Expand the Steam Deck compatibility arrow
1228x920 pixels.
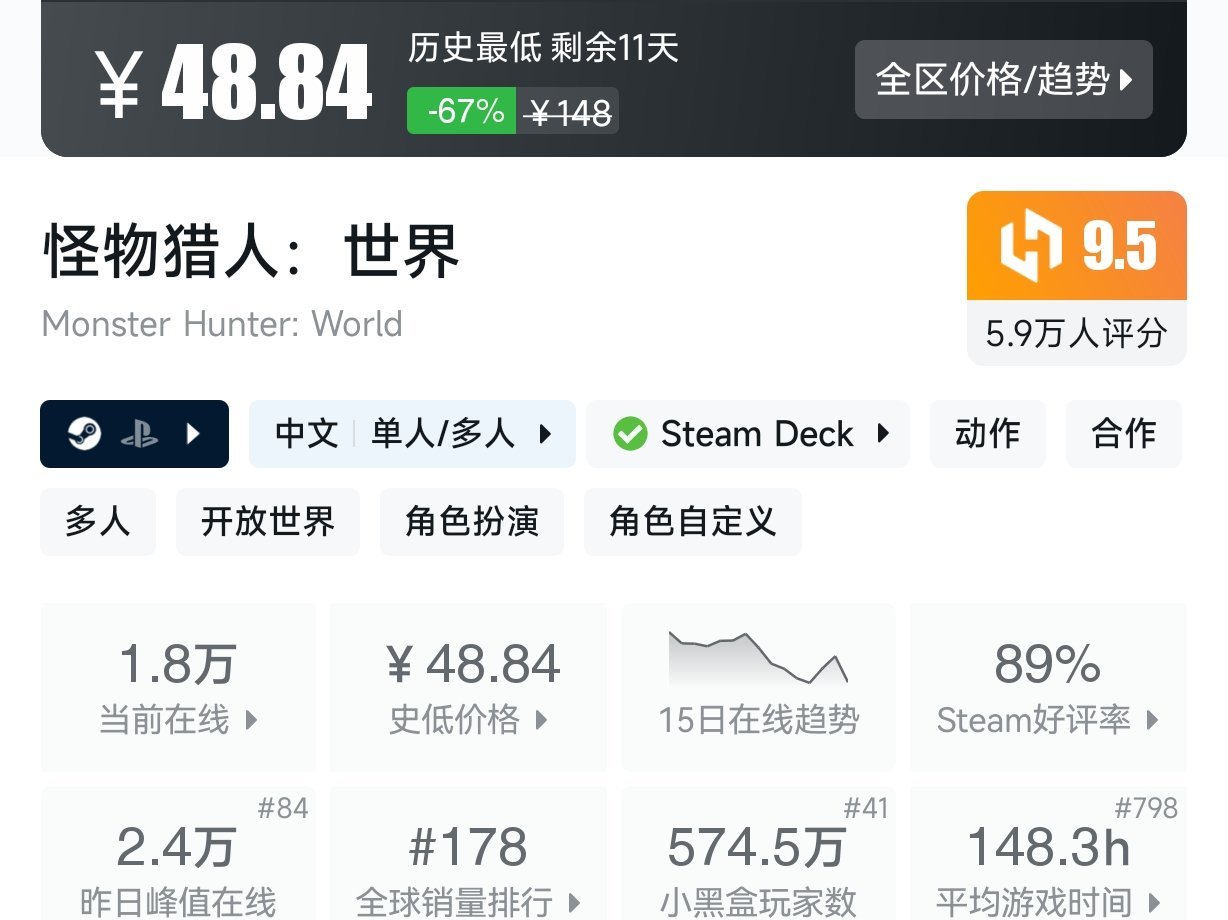[883, 434]
